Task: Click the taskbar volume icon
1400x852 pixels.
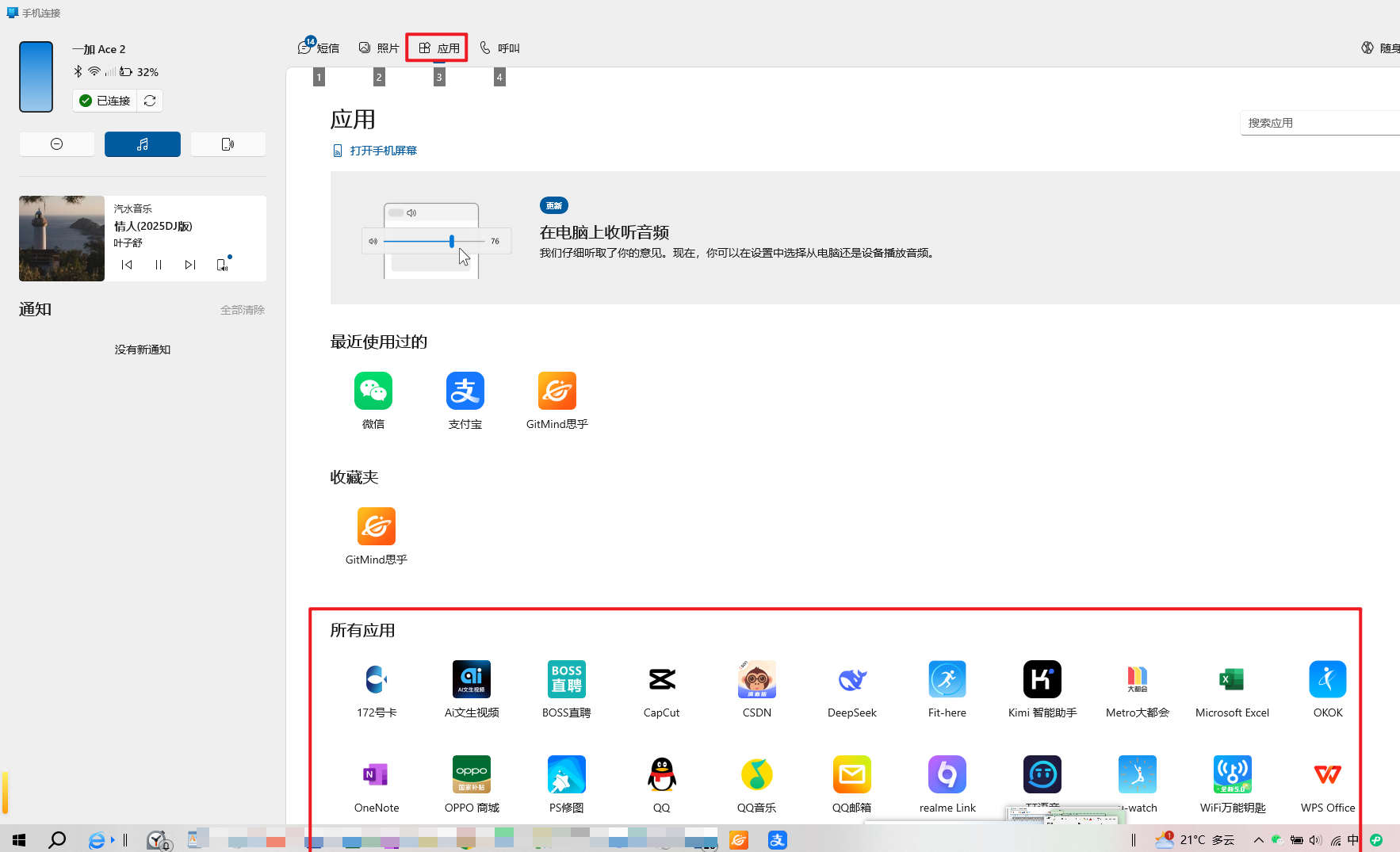Action: click(1316, 839)
